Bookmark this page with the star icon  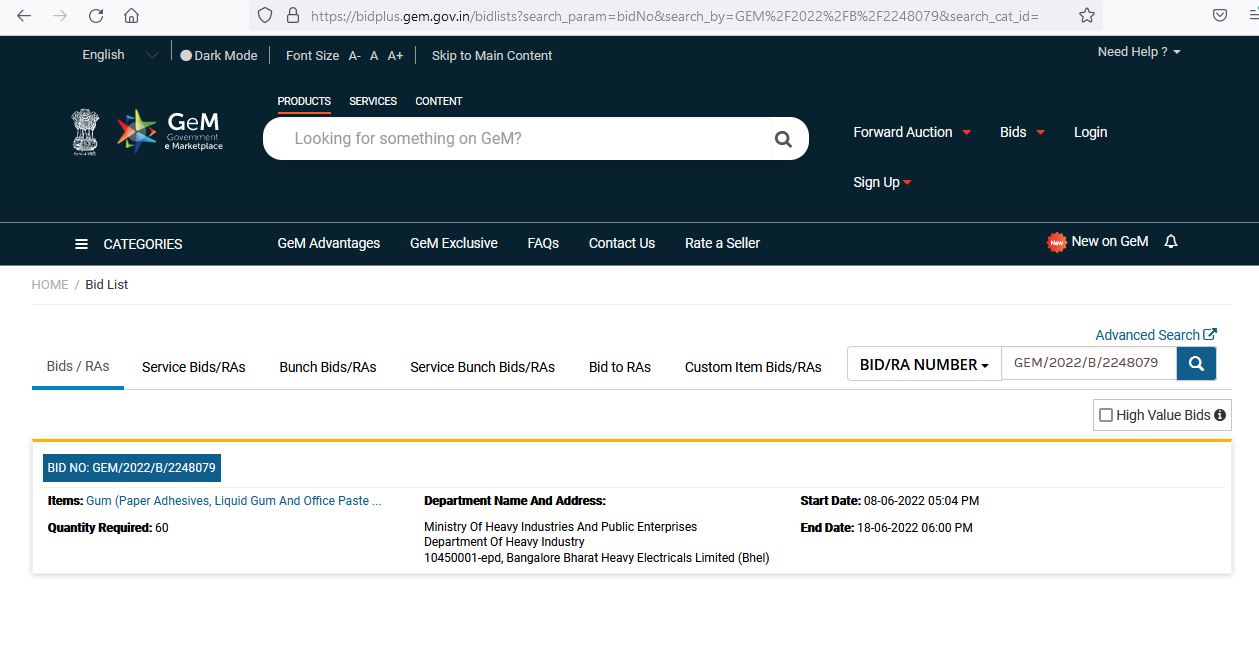pos(1087,16)
